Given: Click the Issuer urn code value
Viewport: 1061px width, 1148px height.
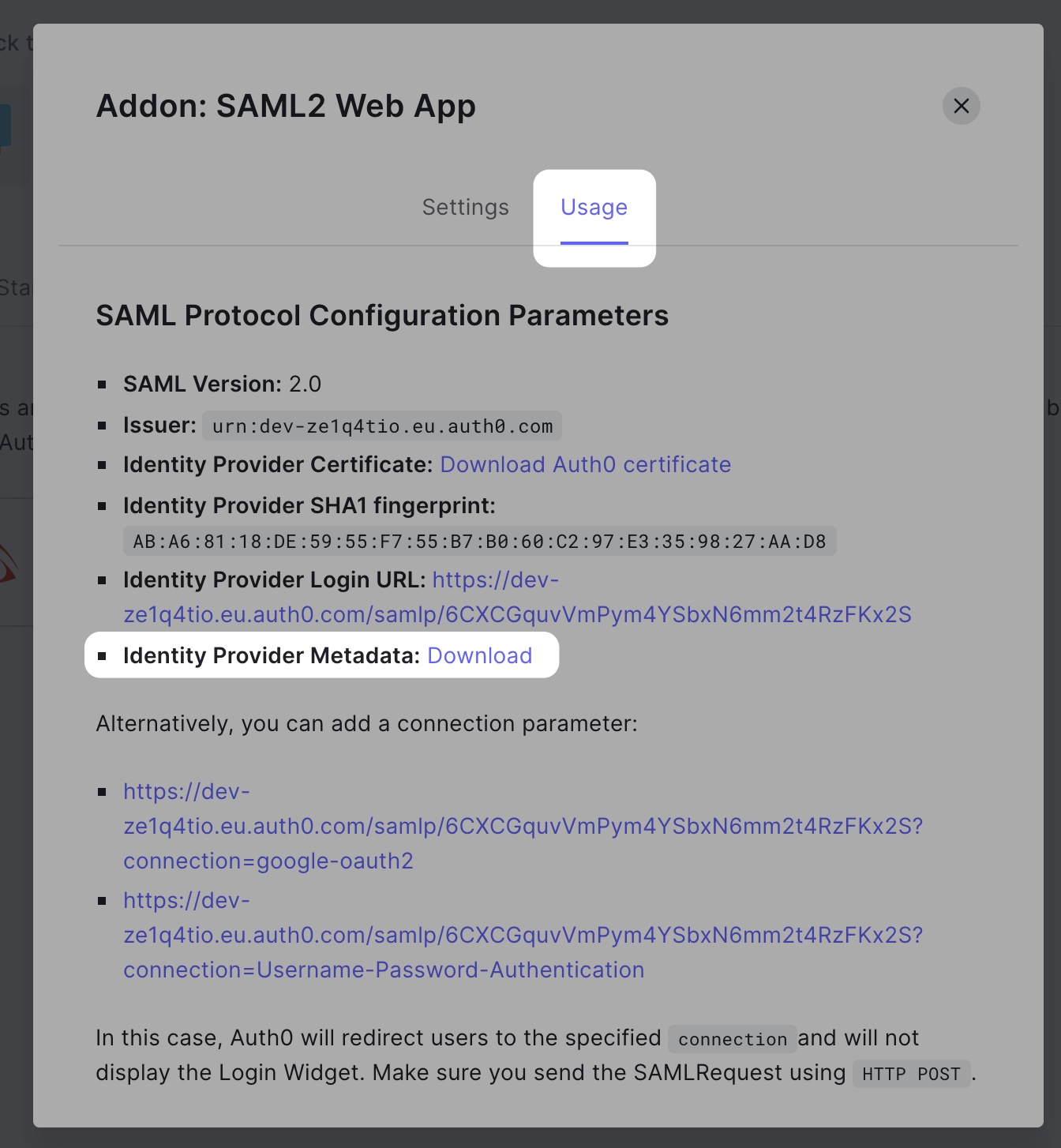Looking at the screenshot, I should pyautogui.click(x=382, y=426).
